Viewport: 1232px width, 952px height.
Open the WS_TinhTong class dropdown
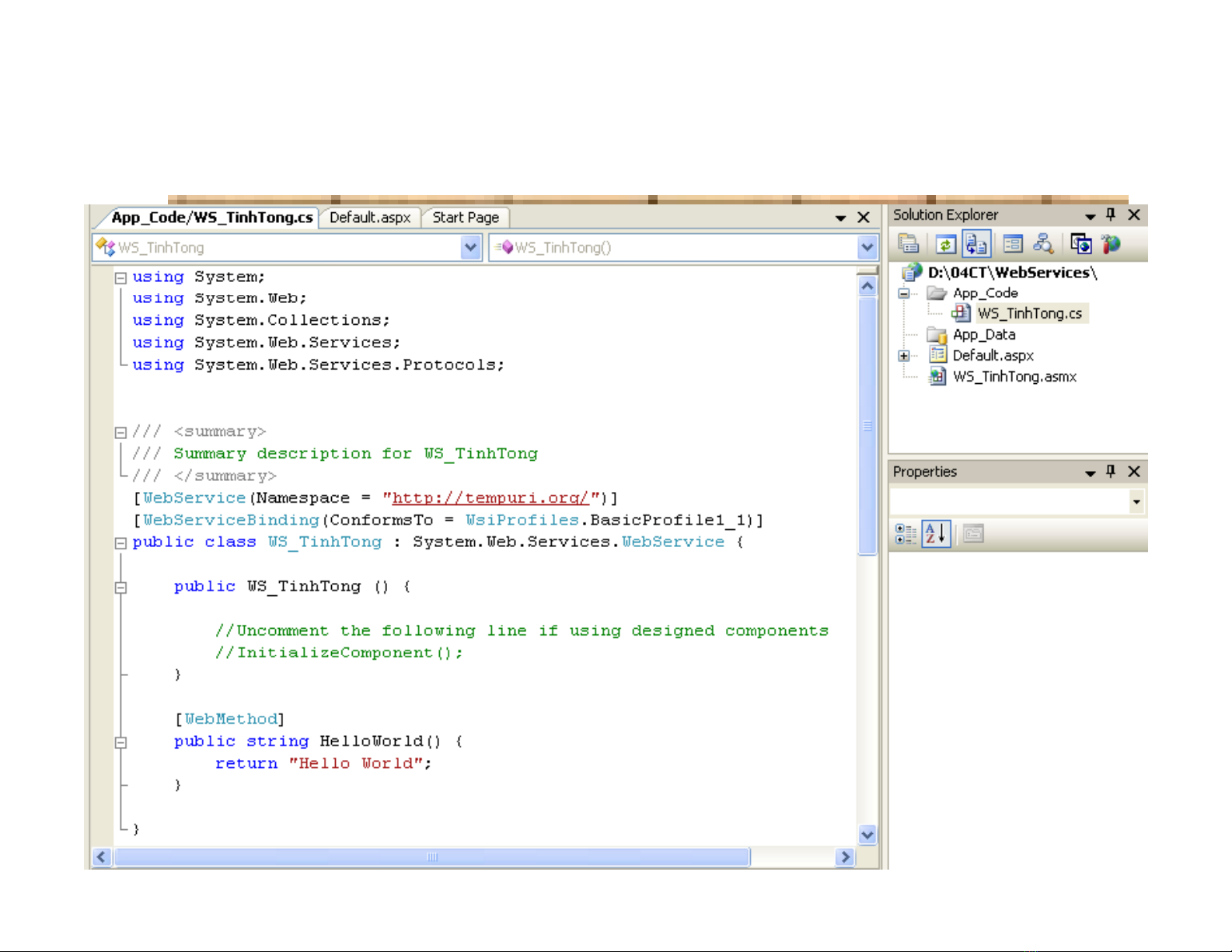coord(470,248)
